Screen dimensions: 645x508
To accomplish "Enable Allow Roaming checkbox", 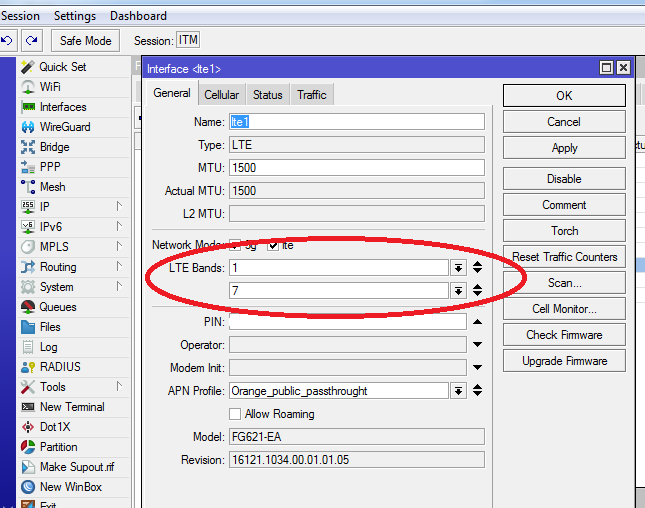I will pyautogui.click(x=235, y=414).
